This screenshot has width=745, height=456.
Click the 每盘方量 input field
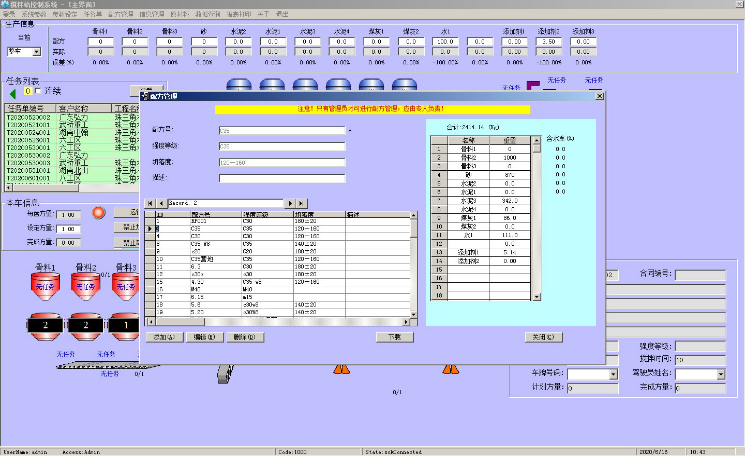point(68,215)
